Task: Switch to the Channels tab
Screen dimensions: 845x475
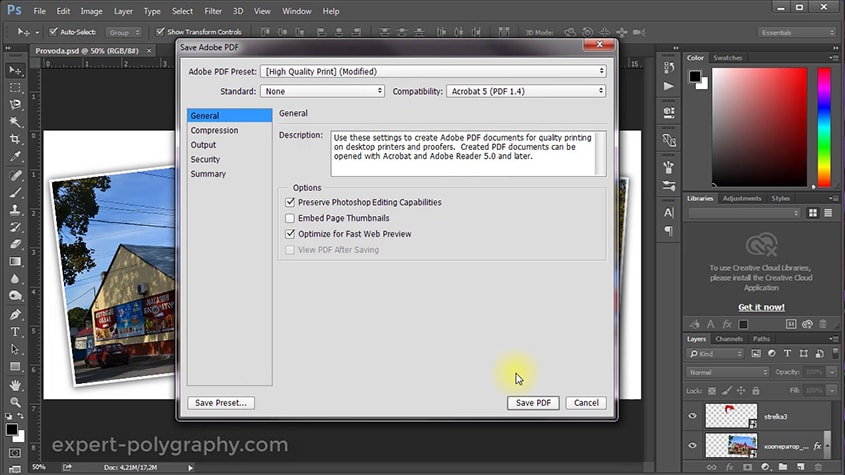Action: click(x=729, y=339)
